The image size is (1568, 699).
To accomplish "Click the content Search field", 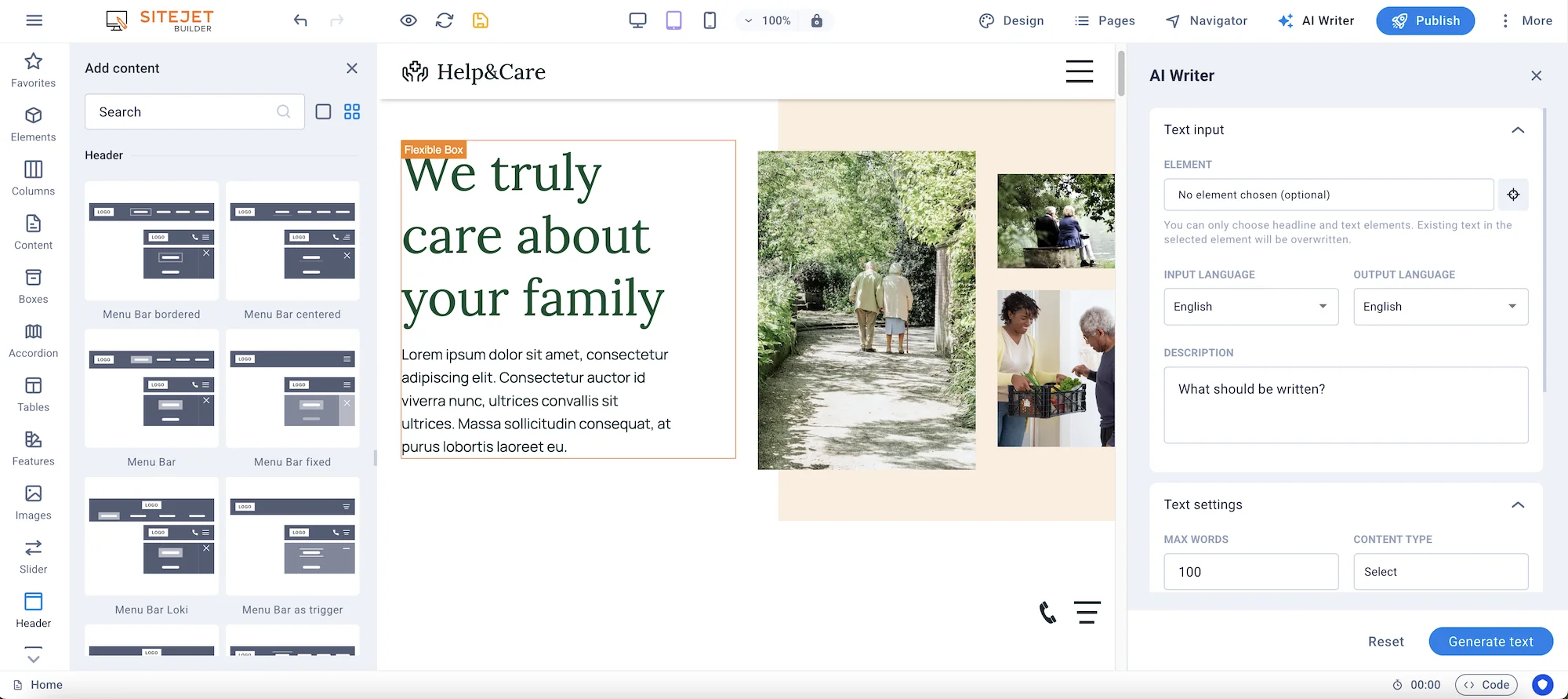I will (x=194, y=112).
